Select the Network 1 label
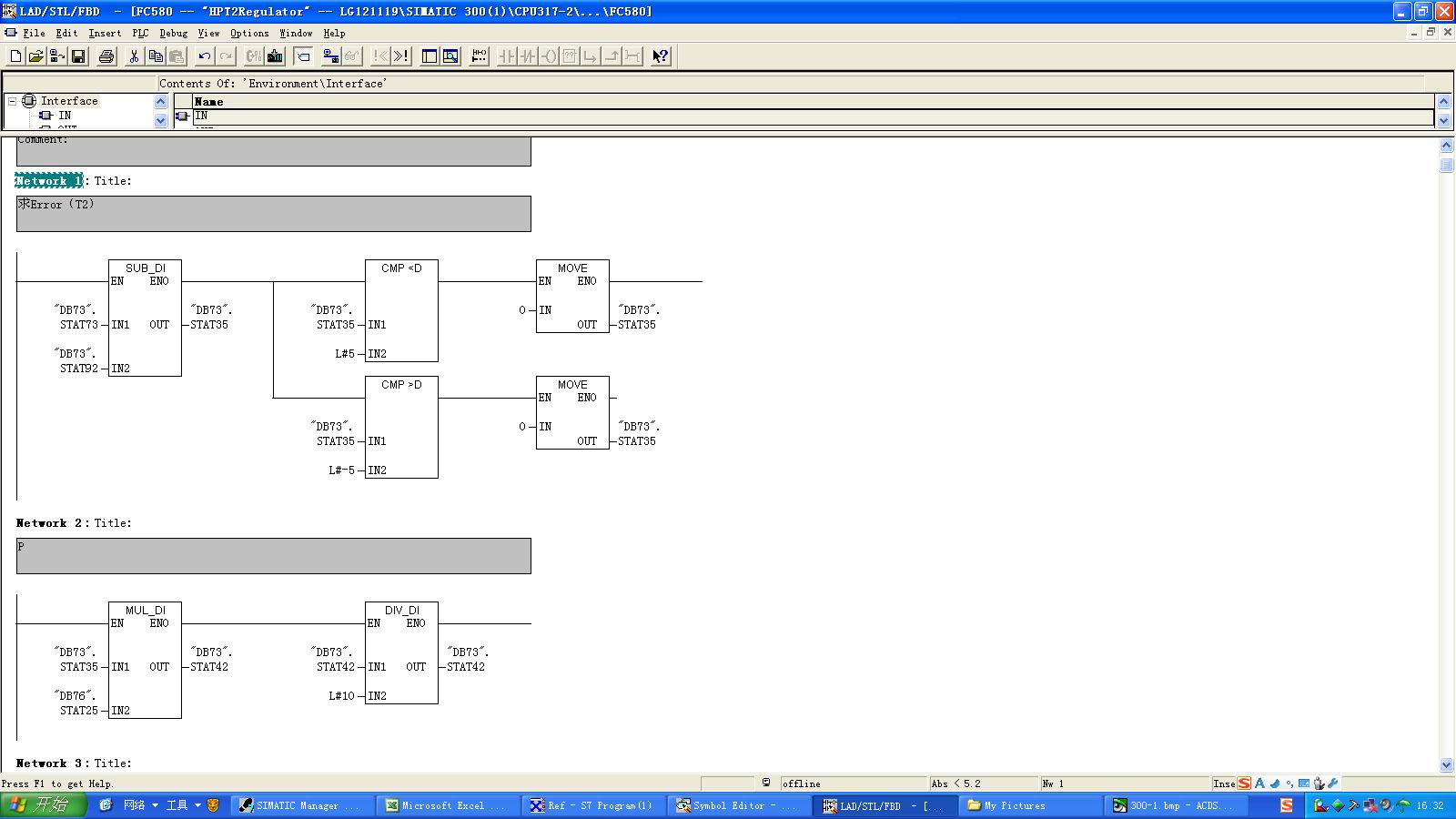1456x819 pixels. pyautogui.click(x=49, y=181)
